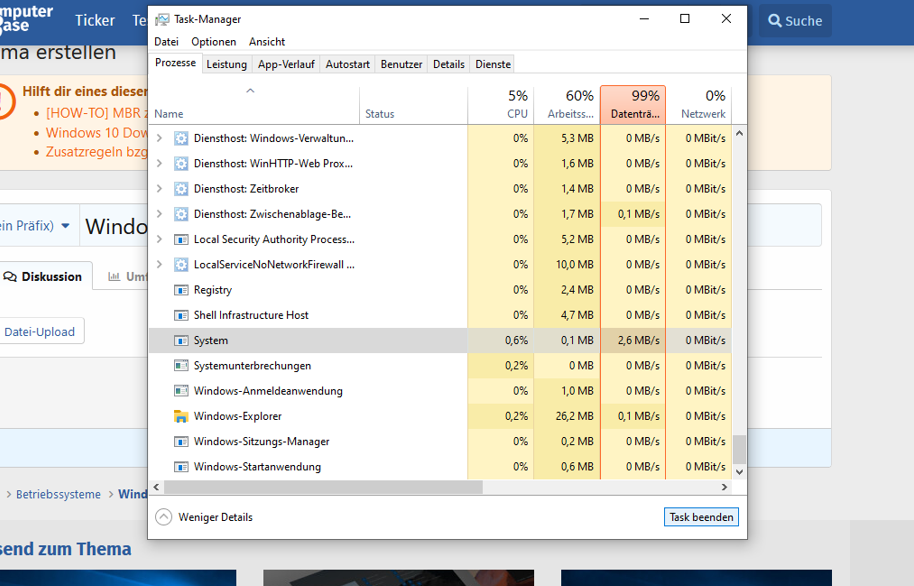Sort by the CPU column header
914x586 pixels.
501,104
